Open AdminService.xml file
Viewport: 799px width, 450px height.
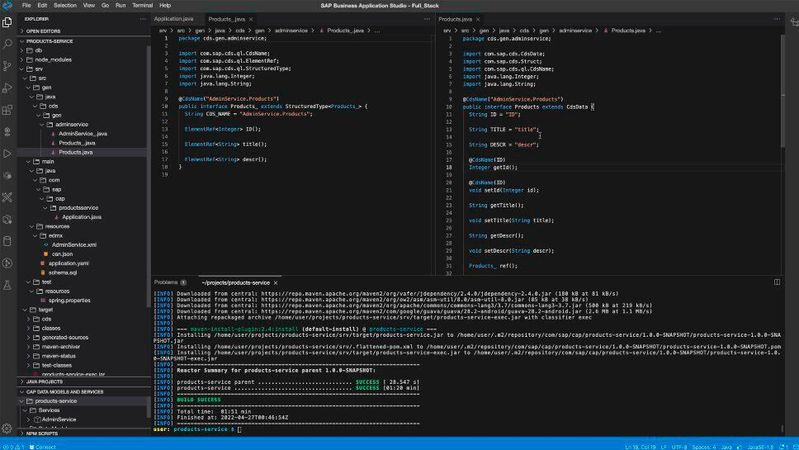coord(74,245)
